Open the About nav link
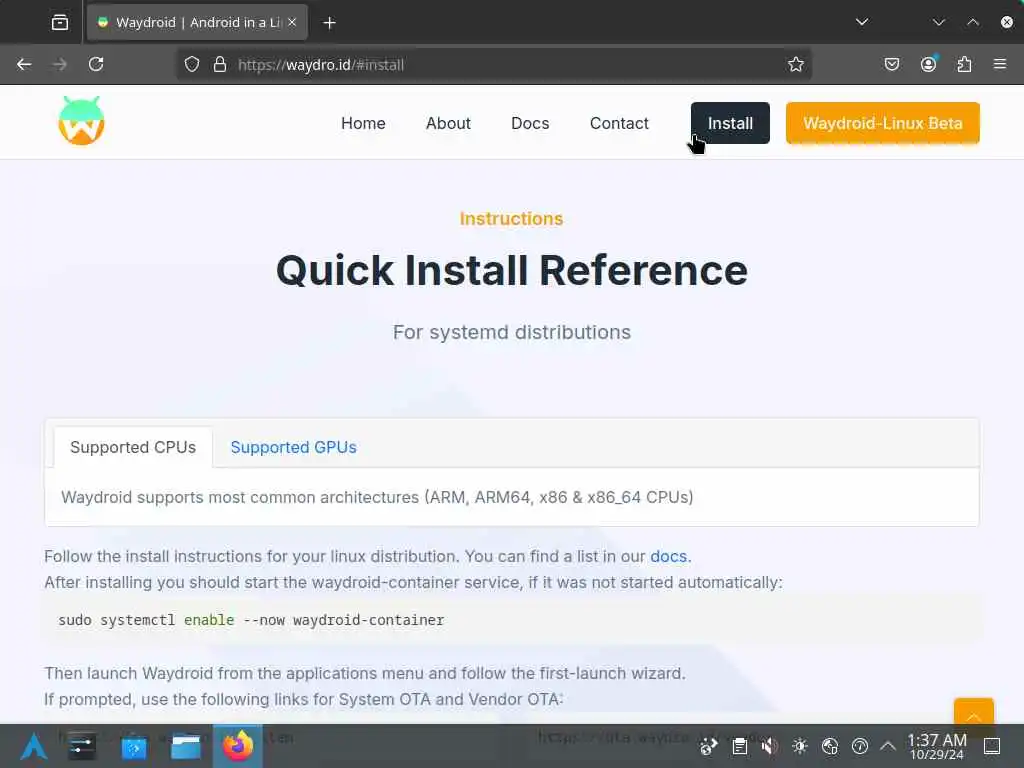Image resolution: width=1024 pixels, height=768 pixels. click(x=448, y=123)
